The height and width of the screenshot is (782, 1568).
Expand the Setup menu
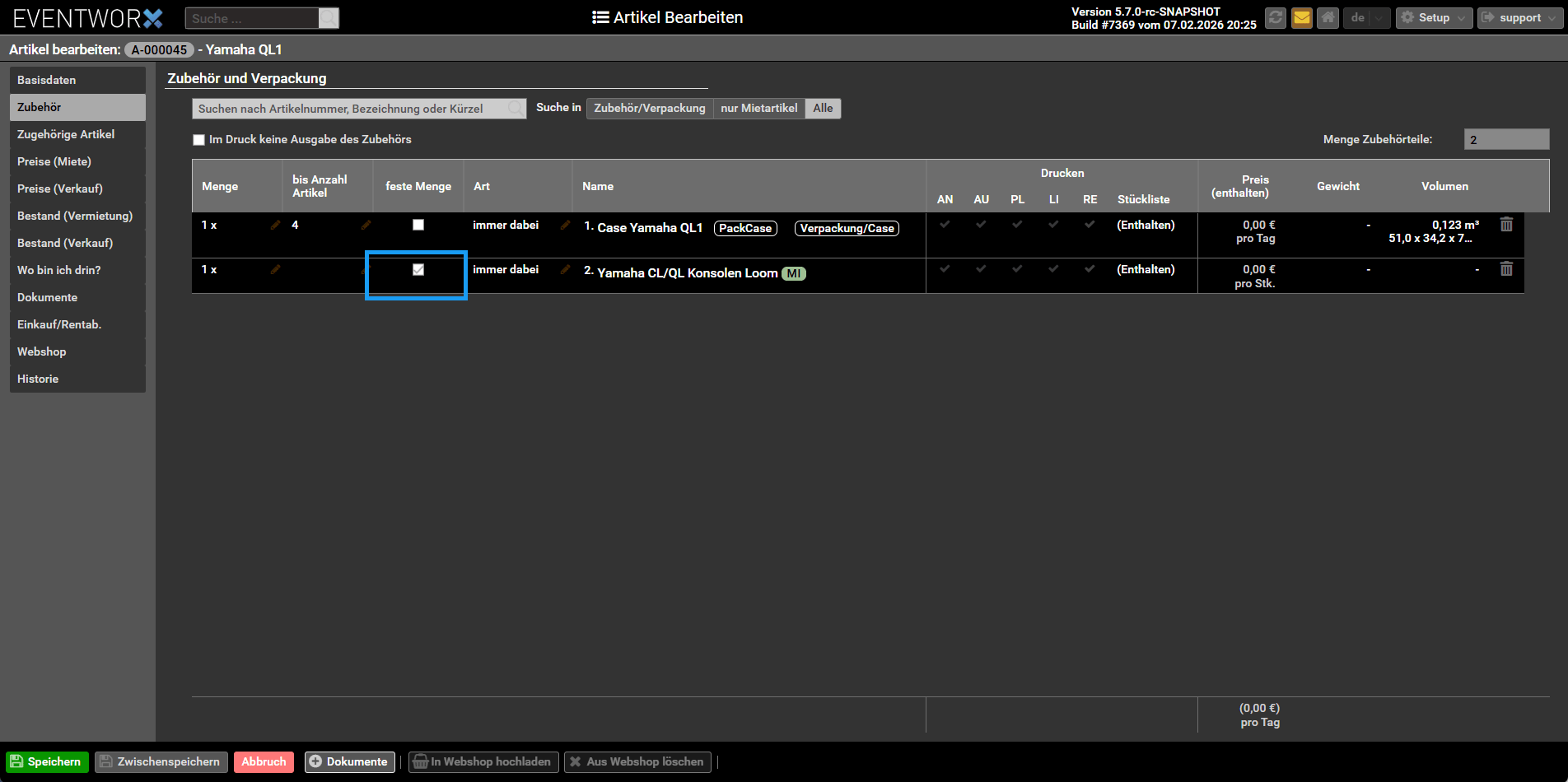[x=1434, y=18]
